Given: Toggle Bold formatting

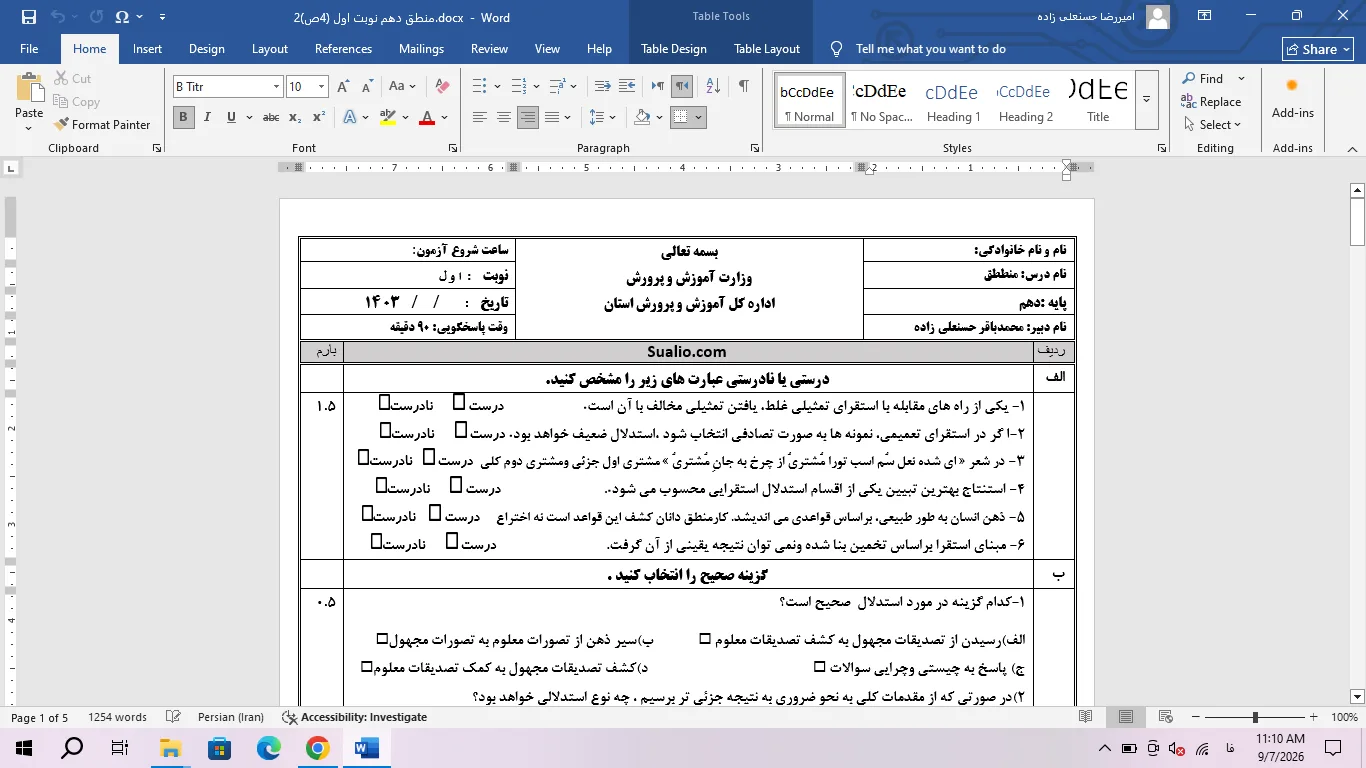Looking at the screenshot, I should coord(183,117).
